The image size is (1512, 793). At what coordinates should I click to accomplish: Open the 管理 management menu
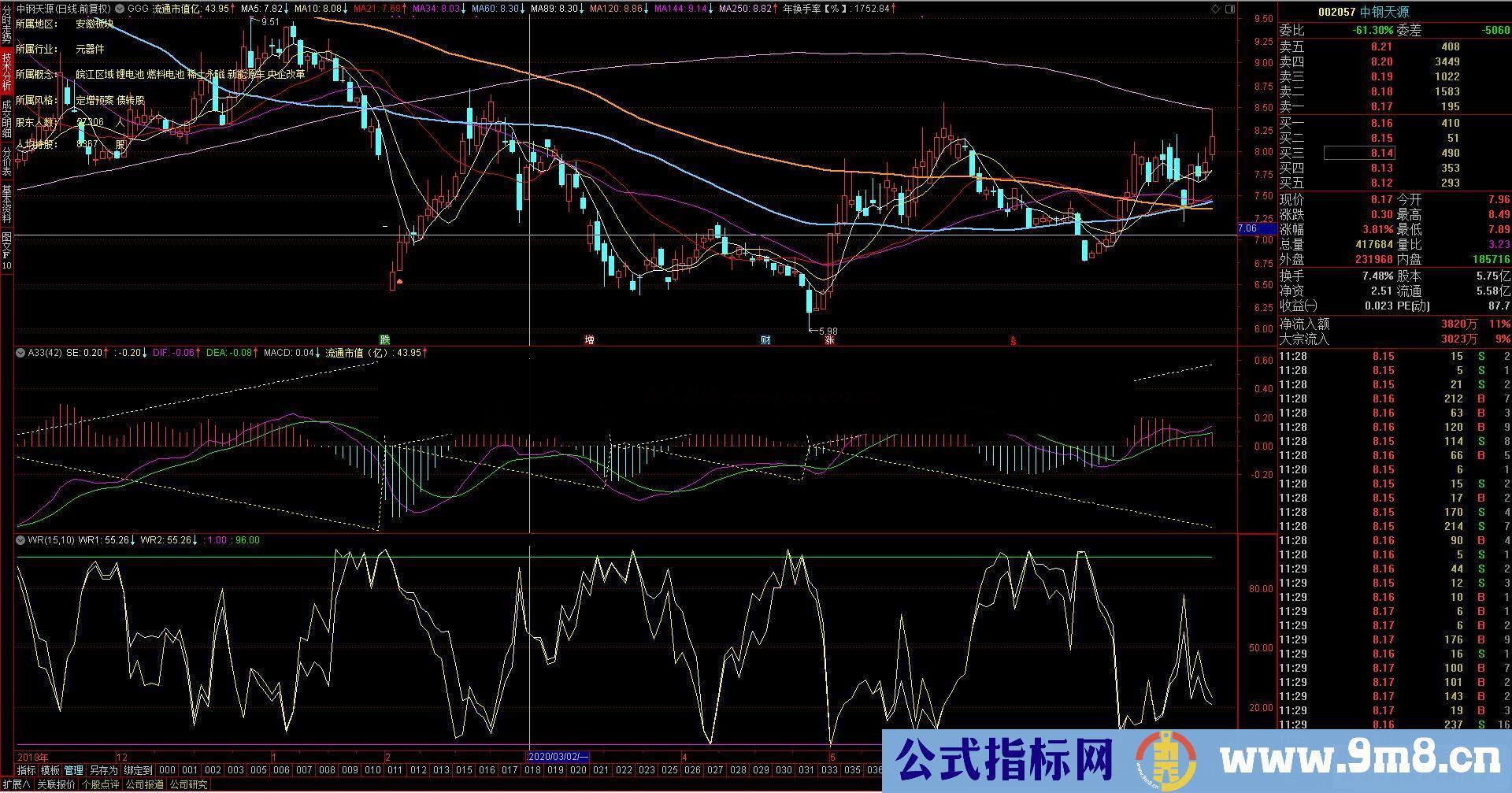click(x=76, y=772)
